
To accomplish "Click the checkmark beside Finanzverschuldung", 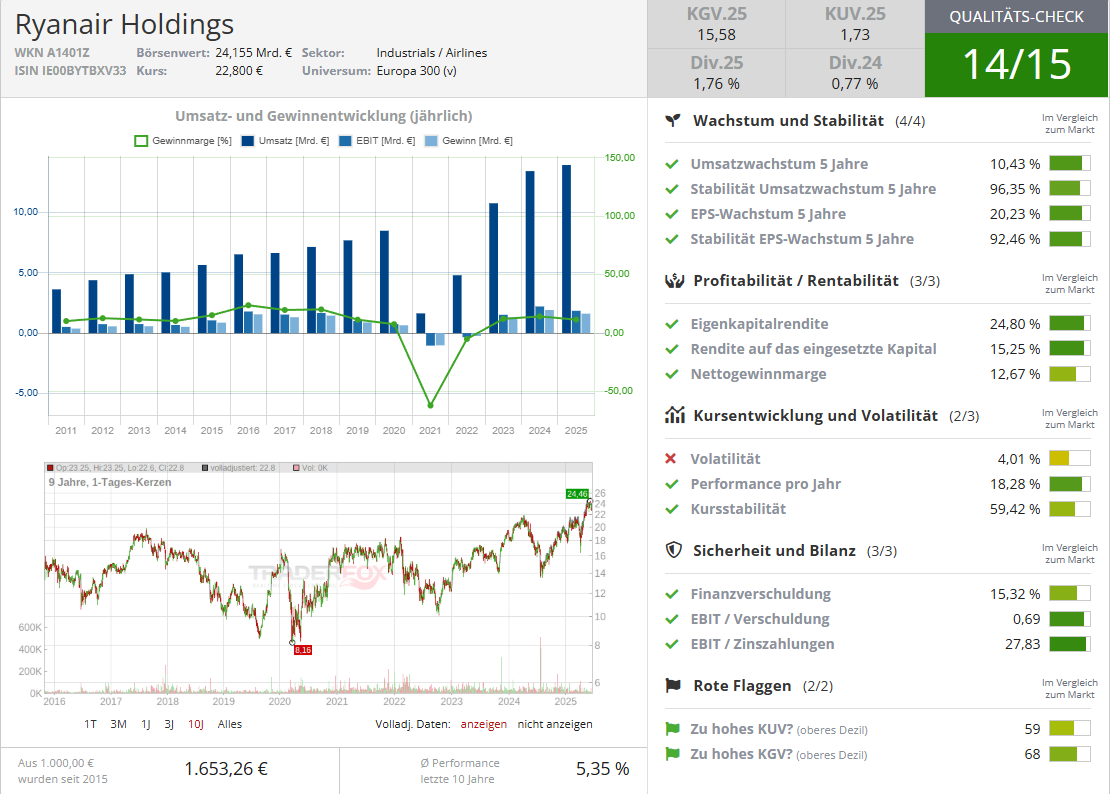I will [x=672, y=594].
